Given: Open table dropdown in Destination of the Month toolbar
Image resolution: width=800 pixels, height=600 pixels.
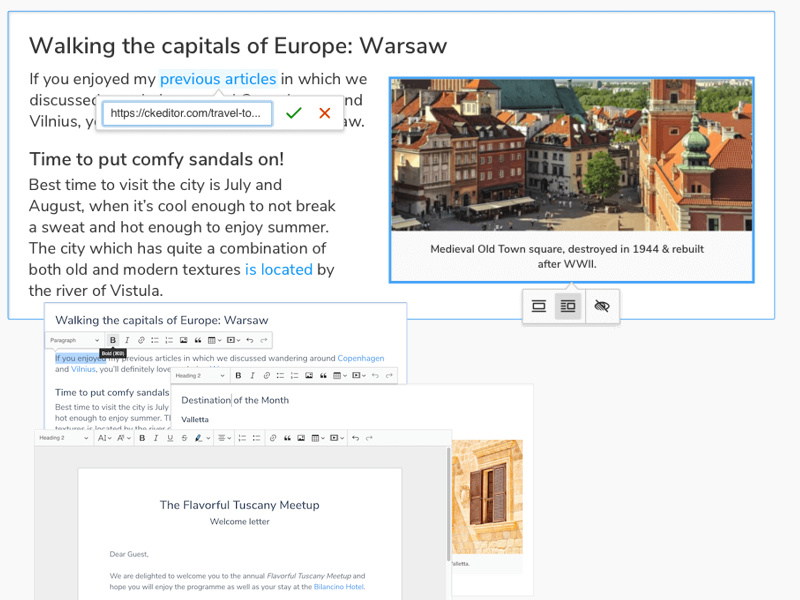Looking at the screenshot, I should [340, 376].
